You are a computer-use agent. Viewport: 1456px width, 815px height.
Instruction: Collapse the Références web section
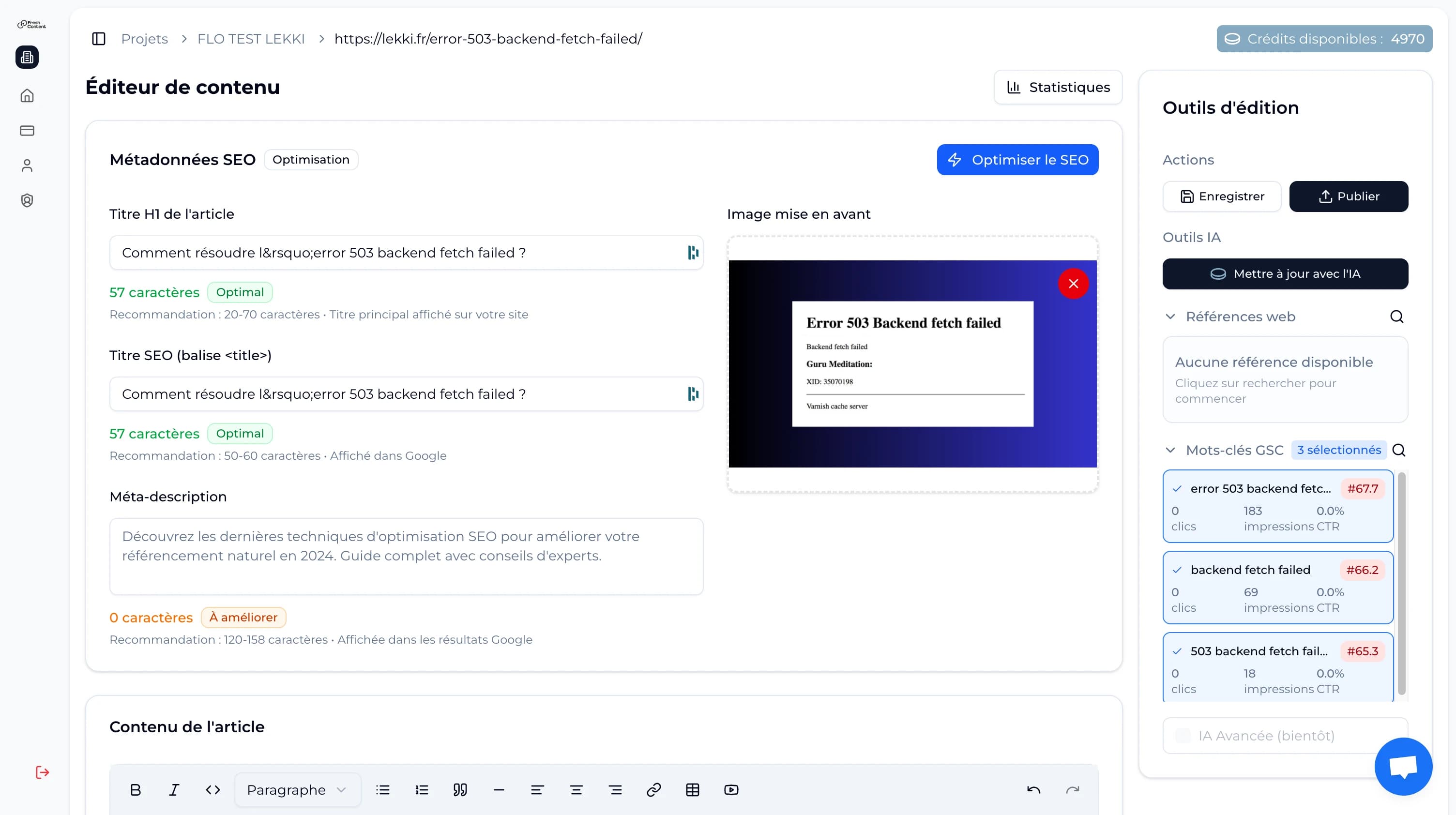tap(1170, 317)
